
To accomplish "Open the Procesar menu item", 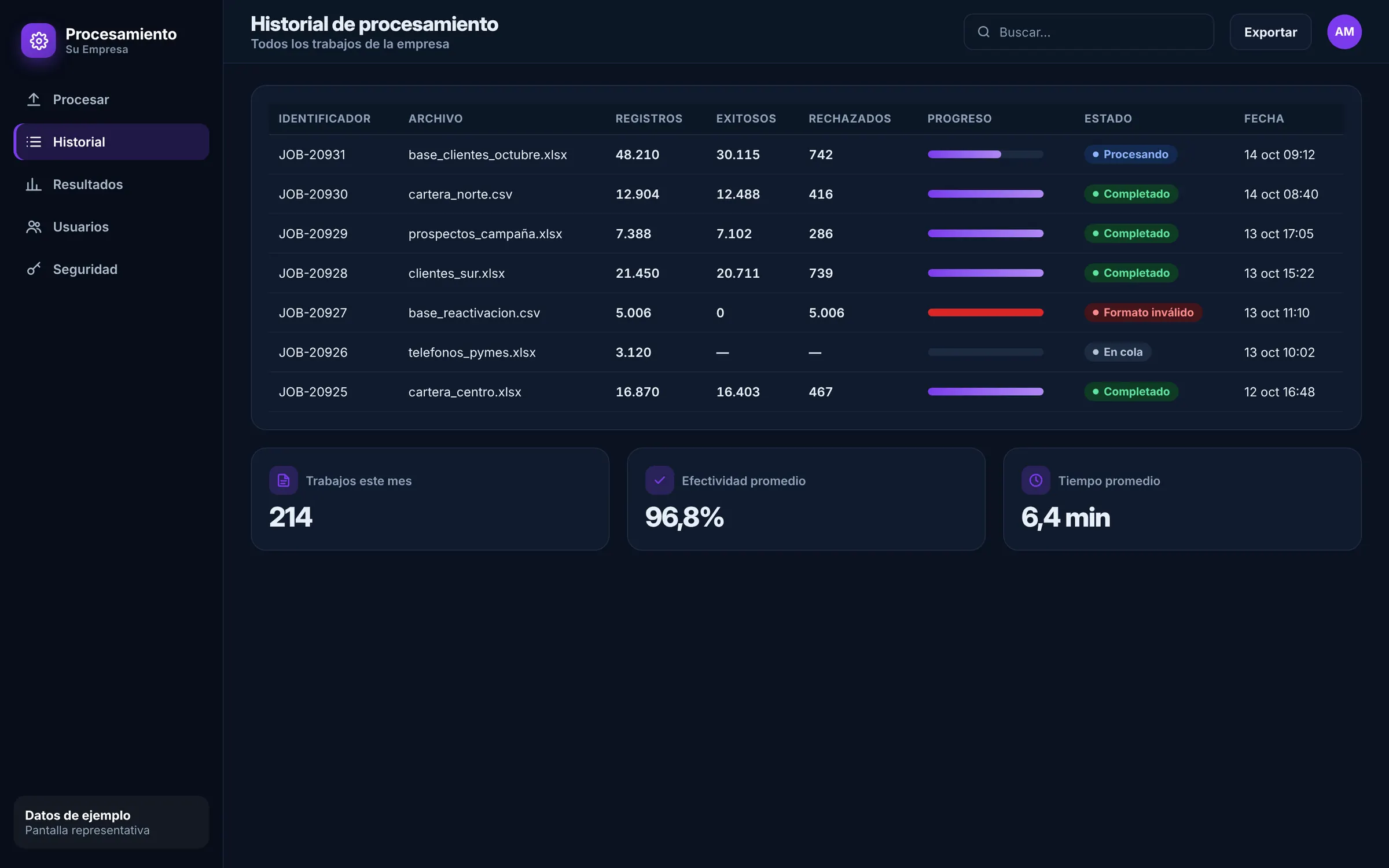I will click(x=111, y=100).
